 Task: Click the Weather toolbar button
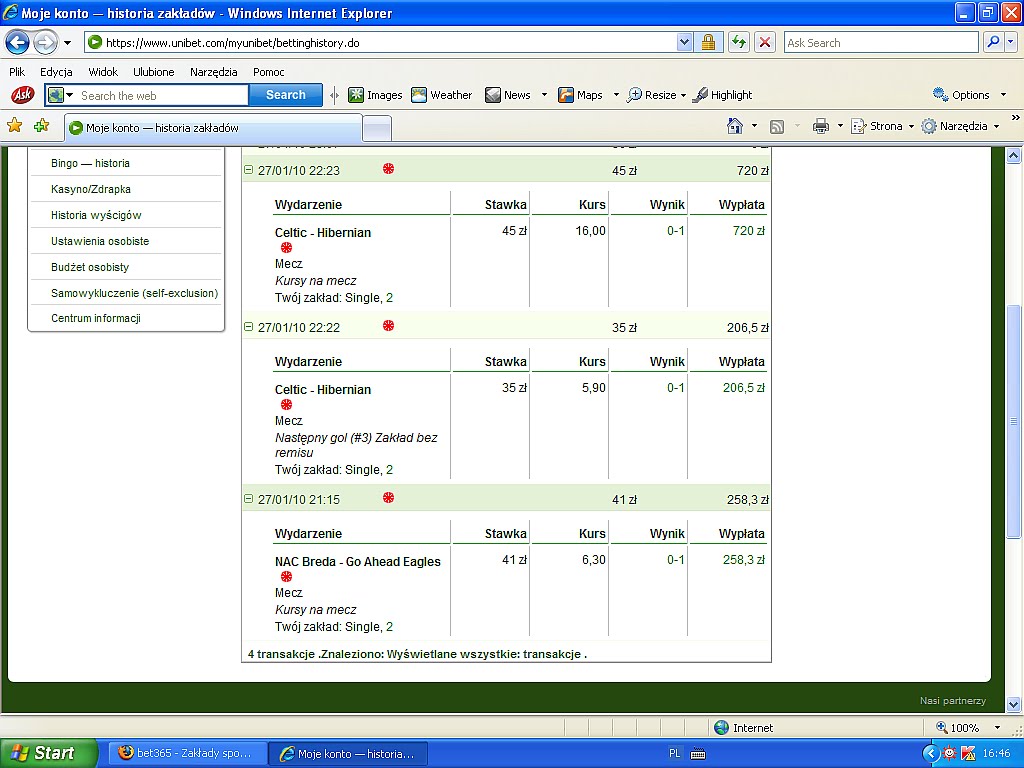(441, 95)
